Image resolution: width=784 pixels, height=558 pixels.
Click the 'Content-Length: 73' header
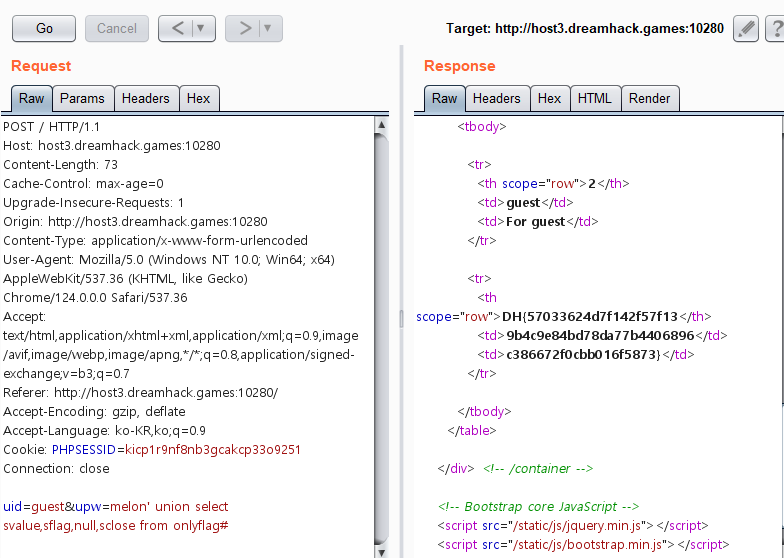60,164
